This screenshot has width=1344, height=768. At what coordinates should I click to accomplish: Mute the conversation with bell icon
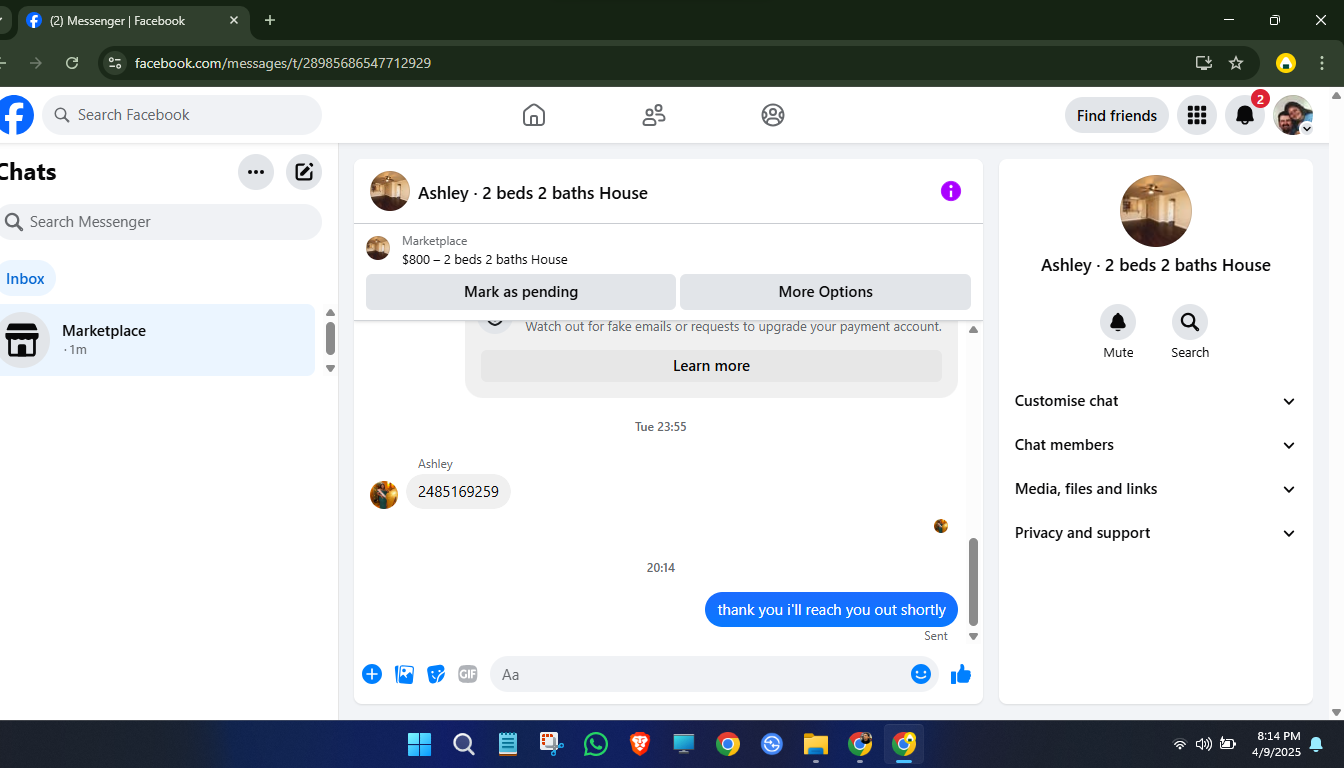(1118, 322)
